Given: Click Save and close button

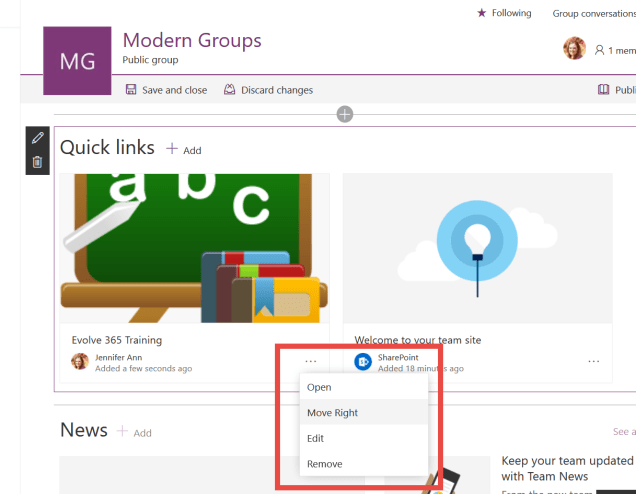Looking at the screenshot, I should click(166, 90).
